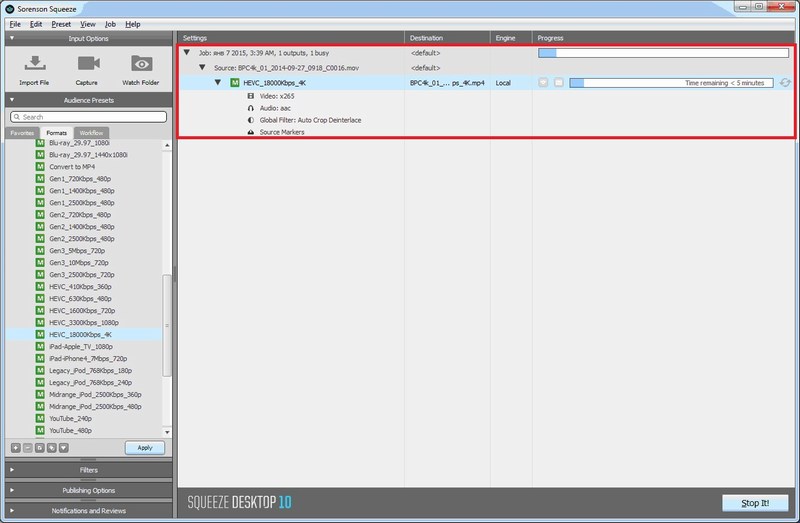The width and height of the screenshot is (800, 523).
Task: Select the HEVC_3300Kbps_1080p preset
Action: click(84, 322)
